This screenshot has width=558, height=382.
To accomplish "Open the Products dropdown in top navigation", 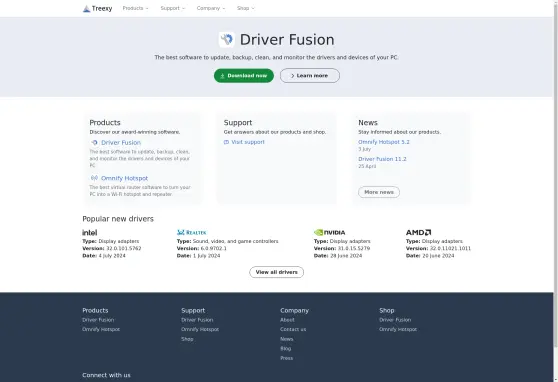I will (x=136, y=8).
